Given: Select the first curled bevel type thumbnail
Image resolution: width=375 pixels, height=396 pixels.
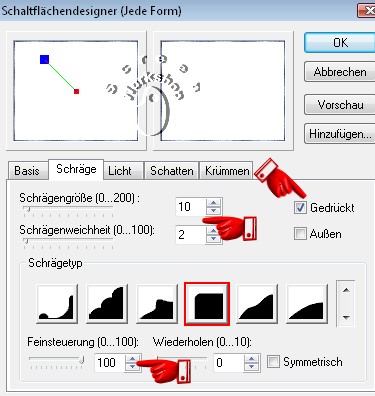Looking at the screenshot, I should coord(57,304).
